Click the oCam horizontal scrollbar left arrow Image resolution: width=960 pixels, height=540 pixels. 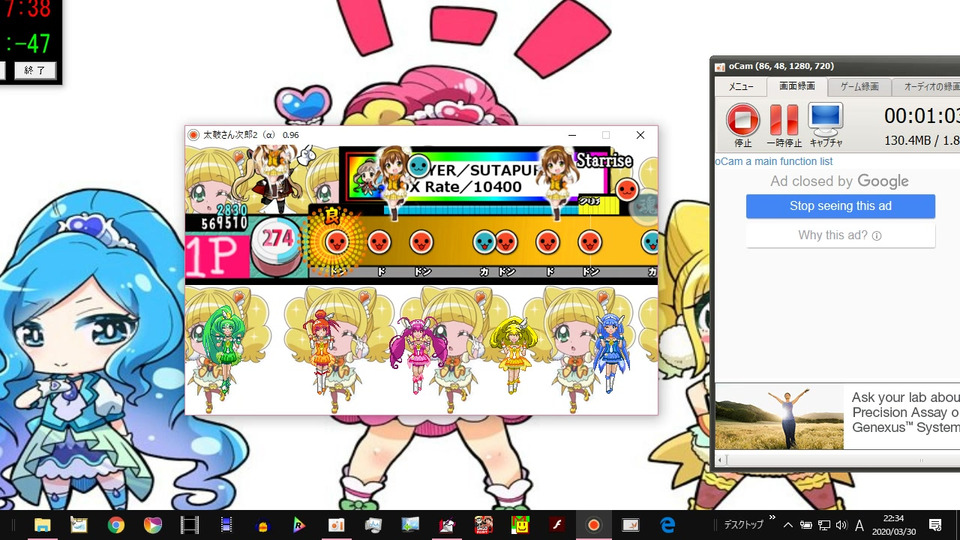720,459
